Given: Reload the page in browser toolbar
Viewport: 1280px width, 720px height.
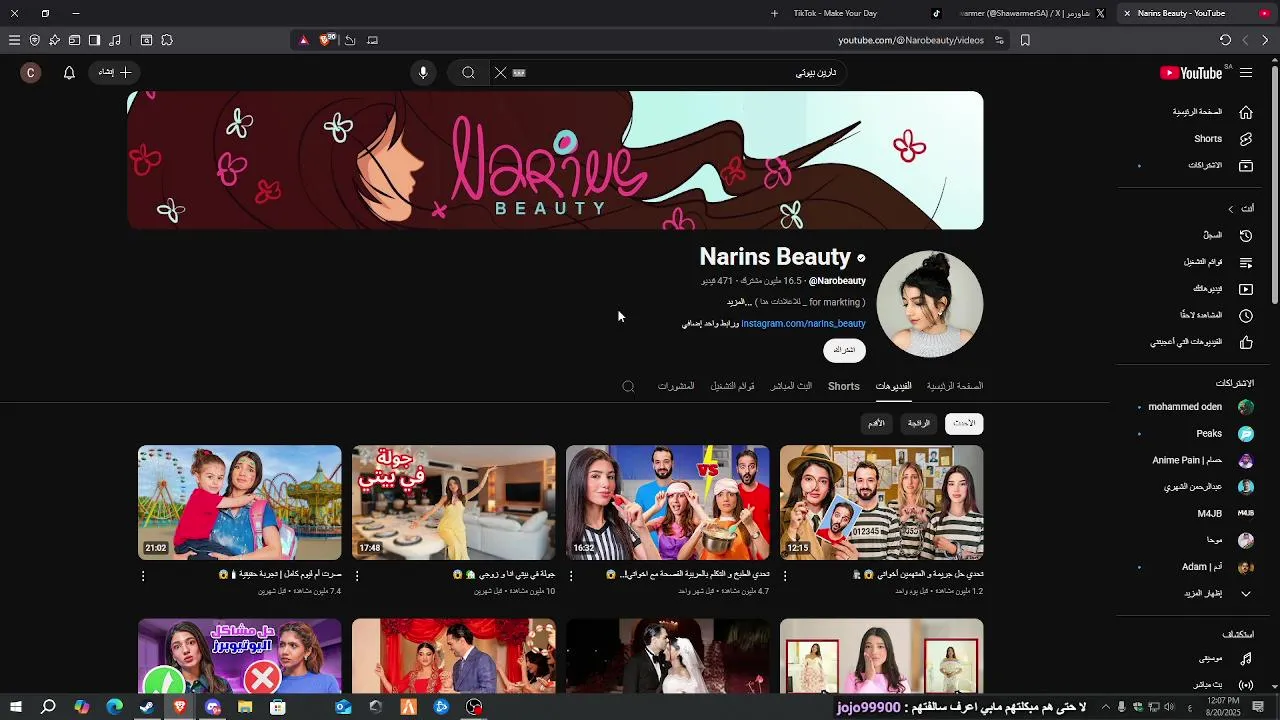Looking at the screenshot, I should [x=1225, y=40].
